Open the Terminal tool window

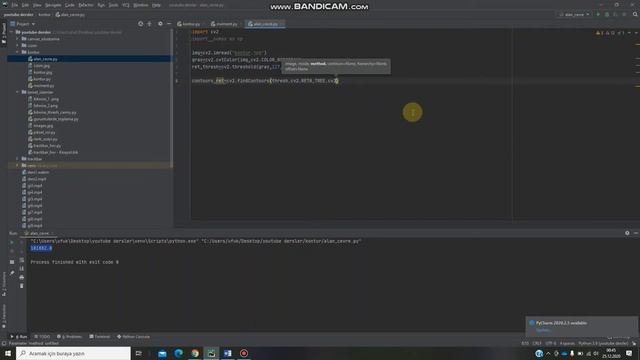pyautogui.click(x=100, y=337)
